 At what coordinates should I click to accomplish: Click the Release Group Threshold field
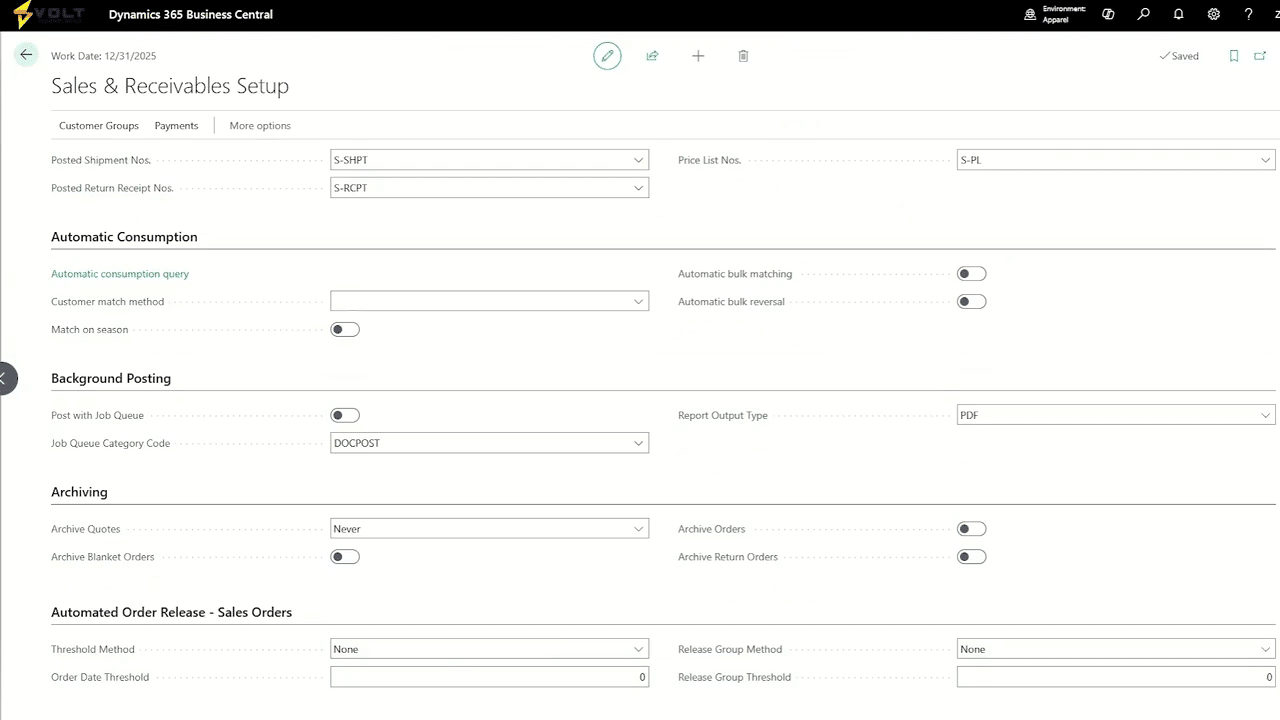pyautogui.click(x=1116, y=677)
